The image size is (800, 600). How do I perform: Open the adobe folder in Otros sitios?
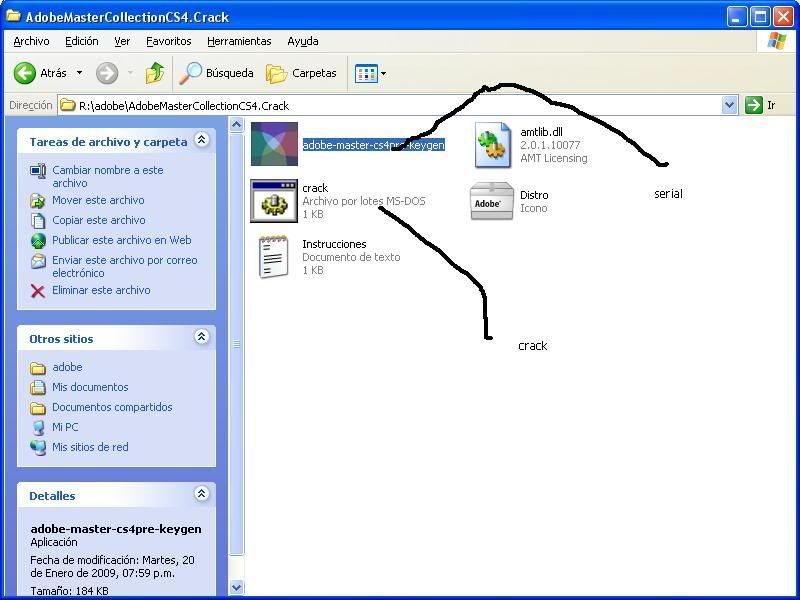67,367
